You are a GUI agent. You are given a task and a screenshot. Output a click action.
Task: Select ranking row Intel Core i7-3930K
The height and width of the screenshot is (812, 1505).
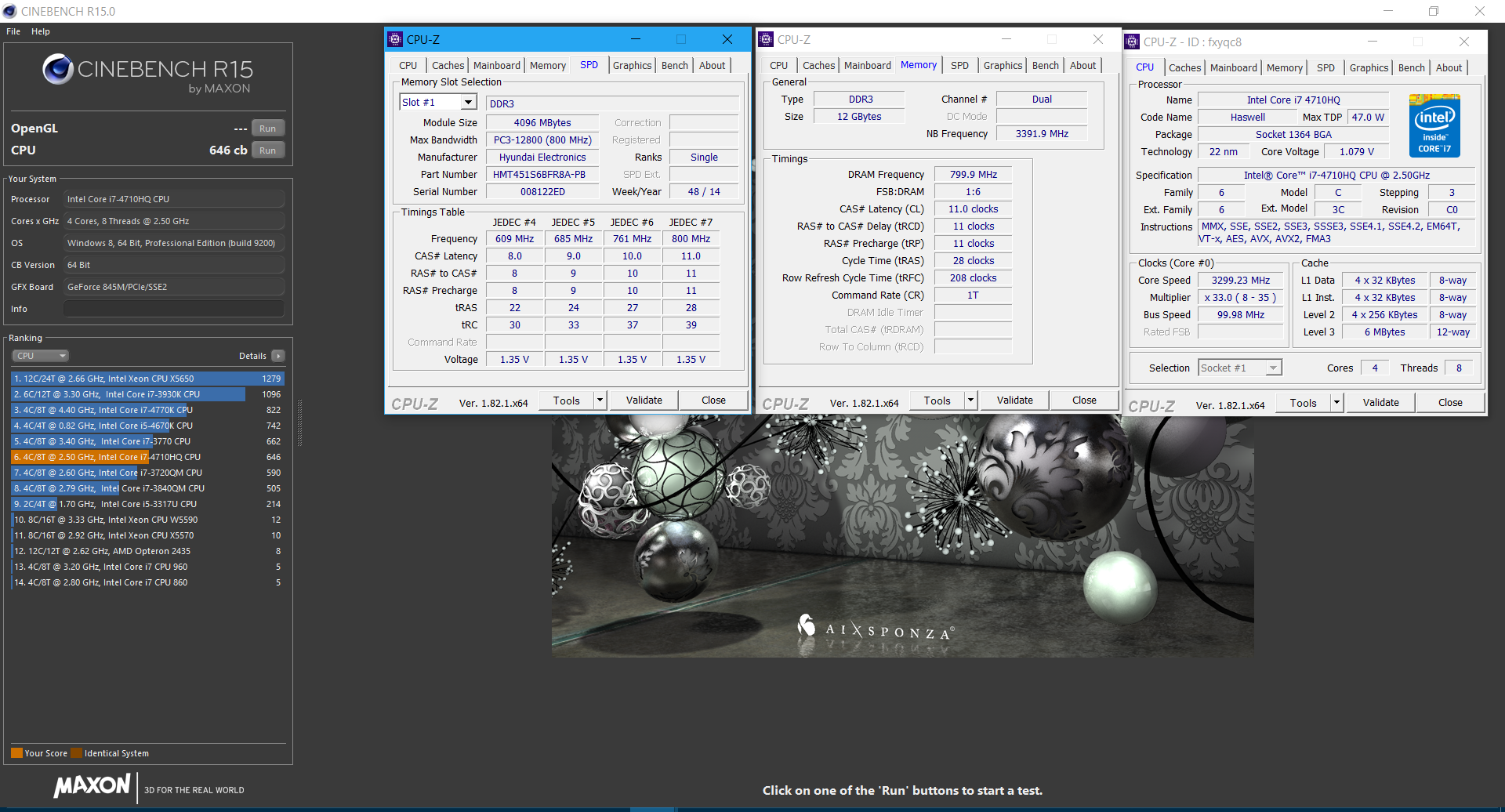click(x=147, y=394)
